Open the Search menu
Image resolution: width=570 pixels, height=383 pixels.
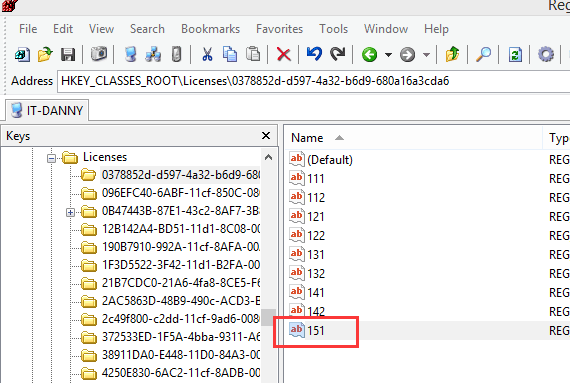(147, 29)
